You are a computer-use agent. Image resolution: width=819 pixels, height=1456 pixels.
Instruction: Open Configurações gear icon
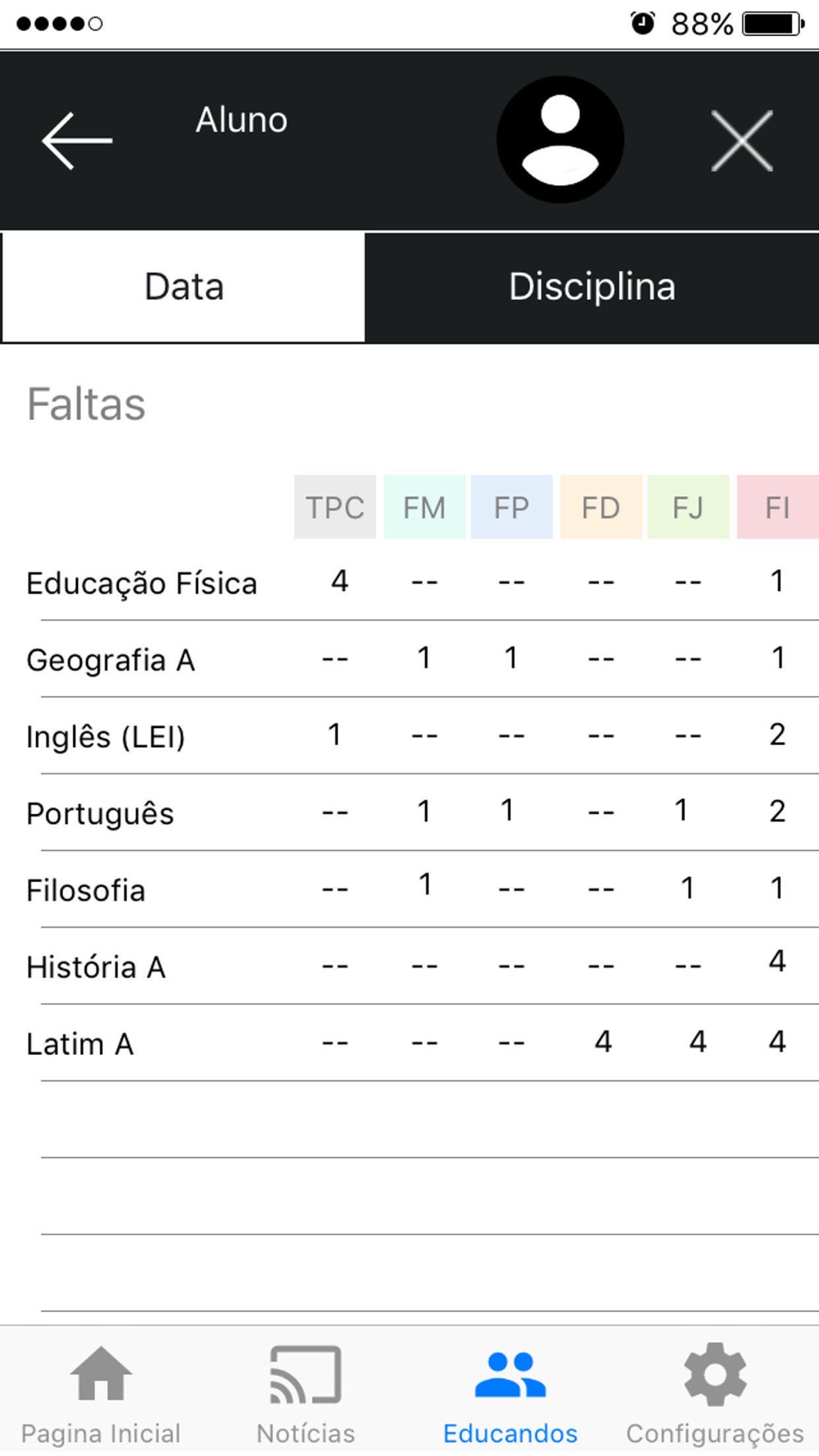[715, 1374]
